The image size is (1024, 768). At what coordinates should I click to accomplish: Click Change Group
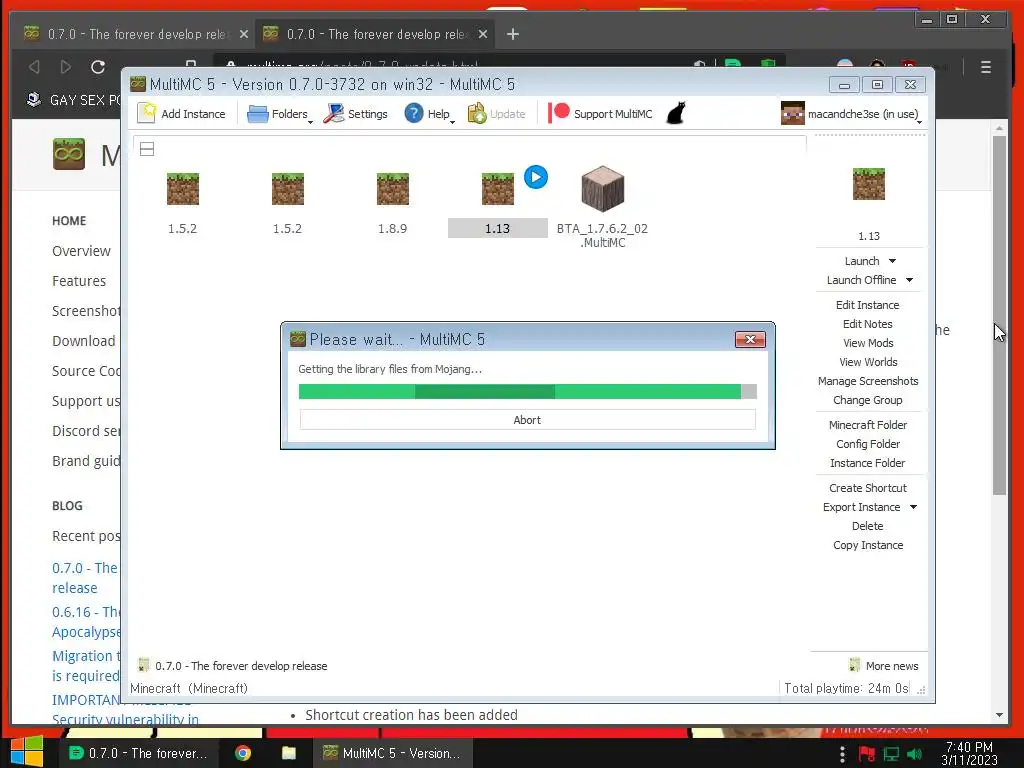(x=867, y=400)
